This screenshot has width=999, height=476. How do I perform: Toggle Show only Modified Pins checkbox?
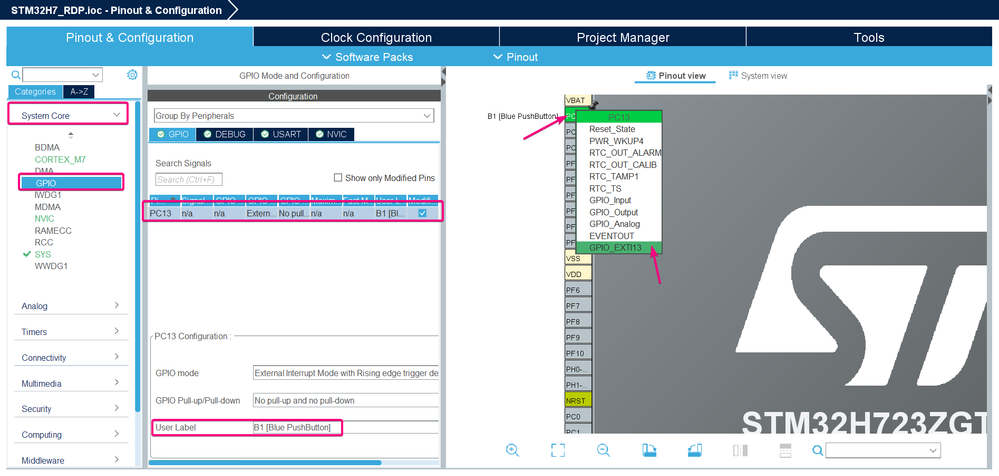338,178
